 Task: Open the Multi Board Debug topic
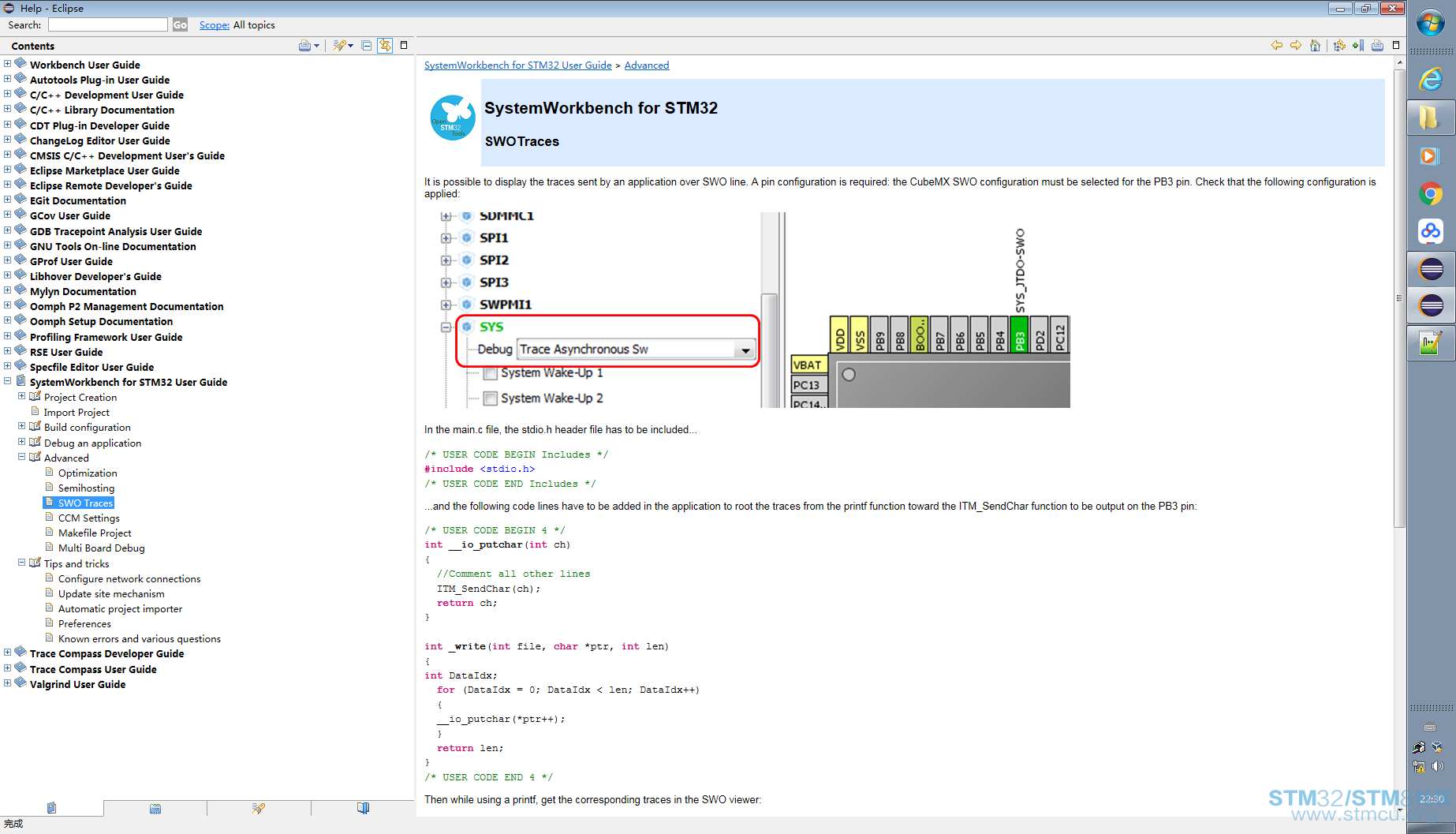click(x=102, y=548)
